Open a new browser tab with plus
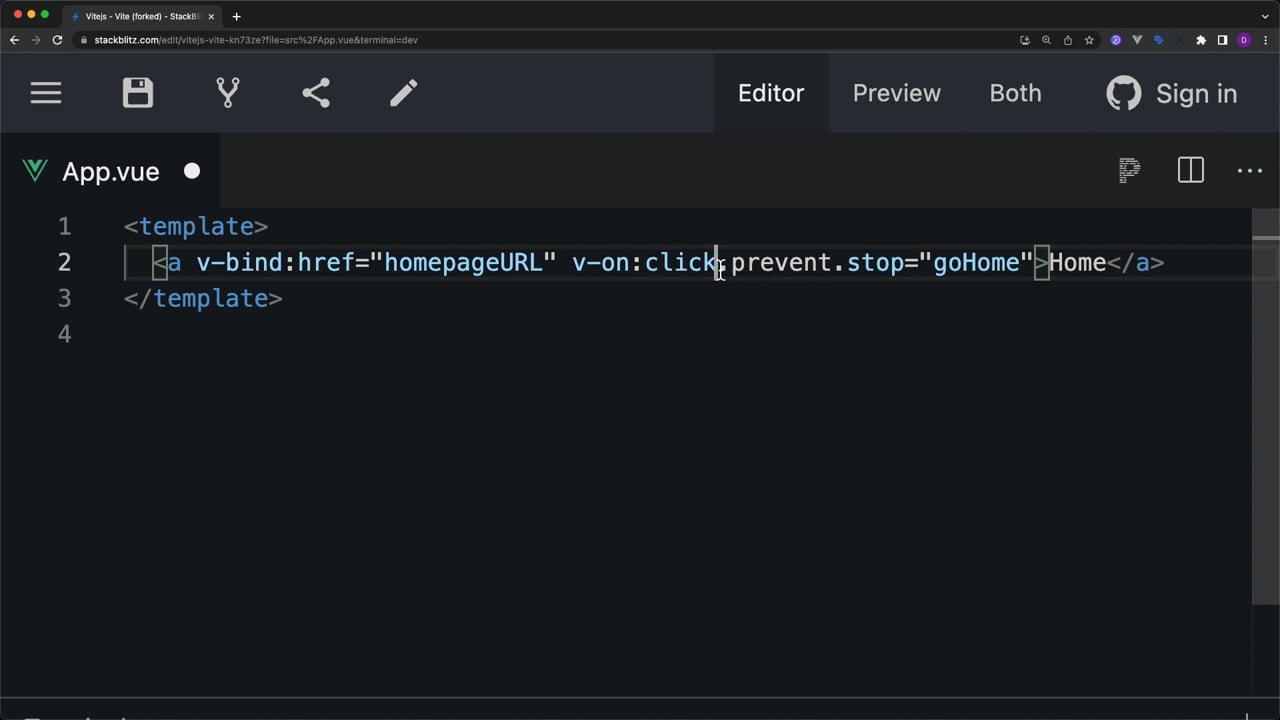 coord(236,16)
